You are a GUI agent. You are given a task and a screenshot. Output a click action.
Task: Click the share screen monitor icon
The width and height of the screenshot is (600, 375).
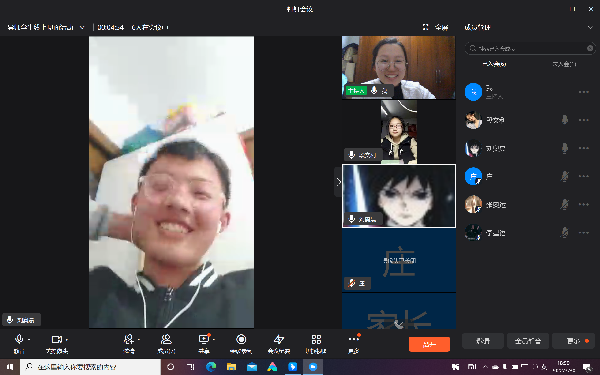pos(204,339)
